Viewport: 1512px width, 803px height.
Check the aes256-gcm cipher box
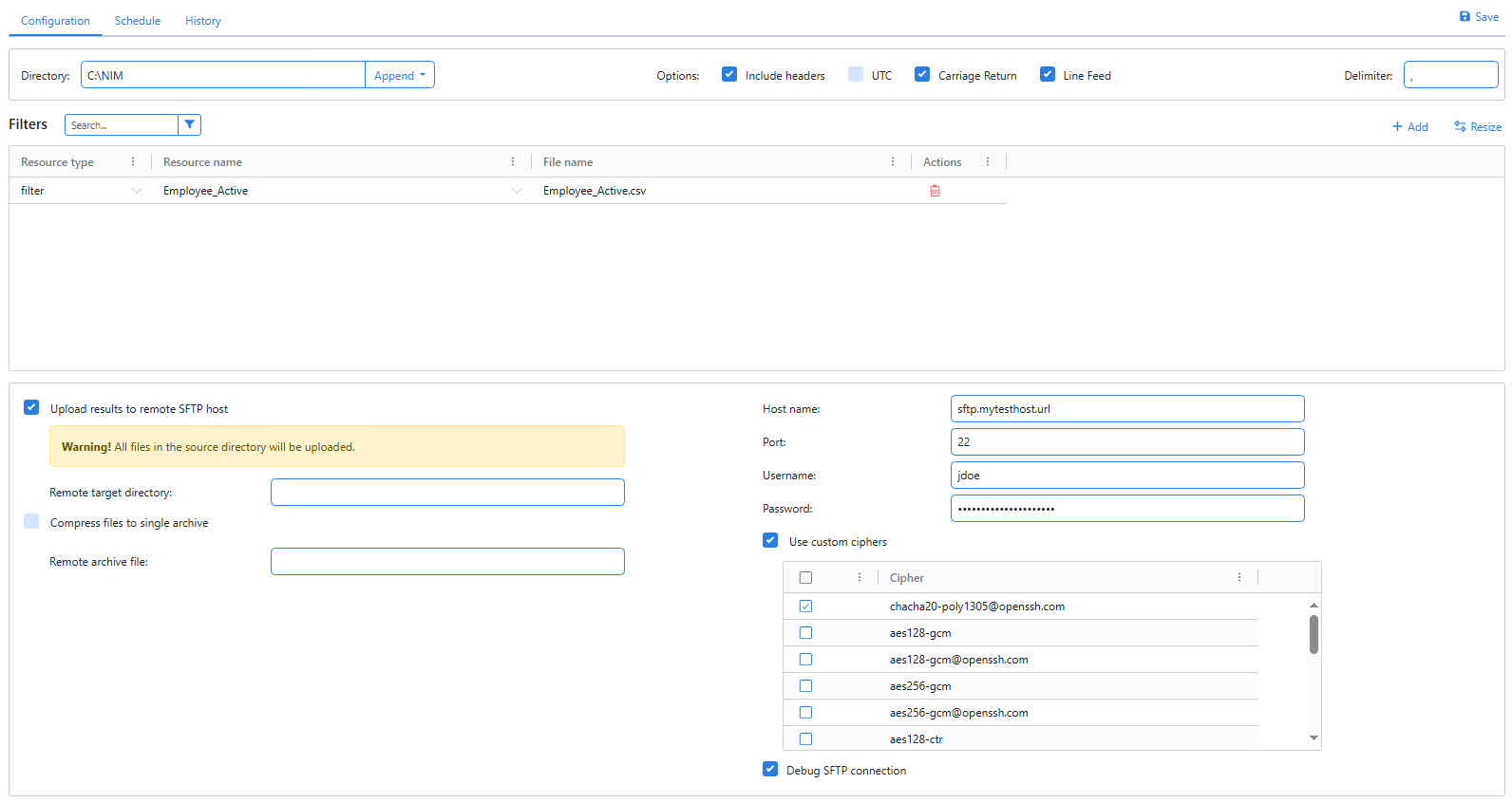(x=805, y=686)
